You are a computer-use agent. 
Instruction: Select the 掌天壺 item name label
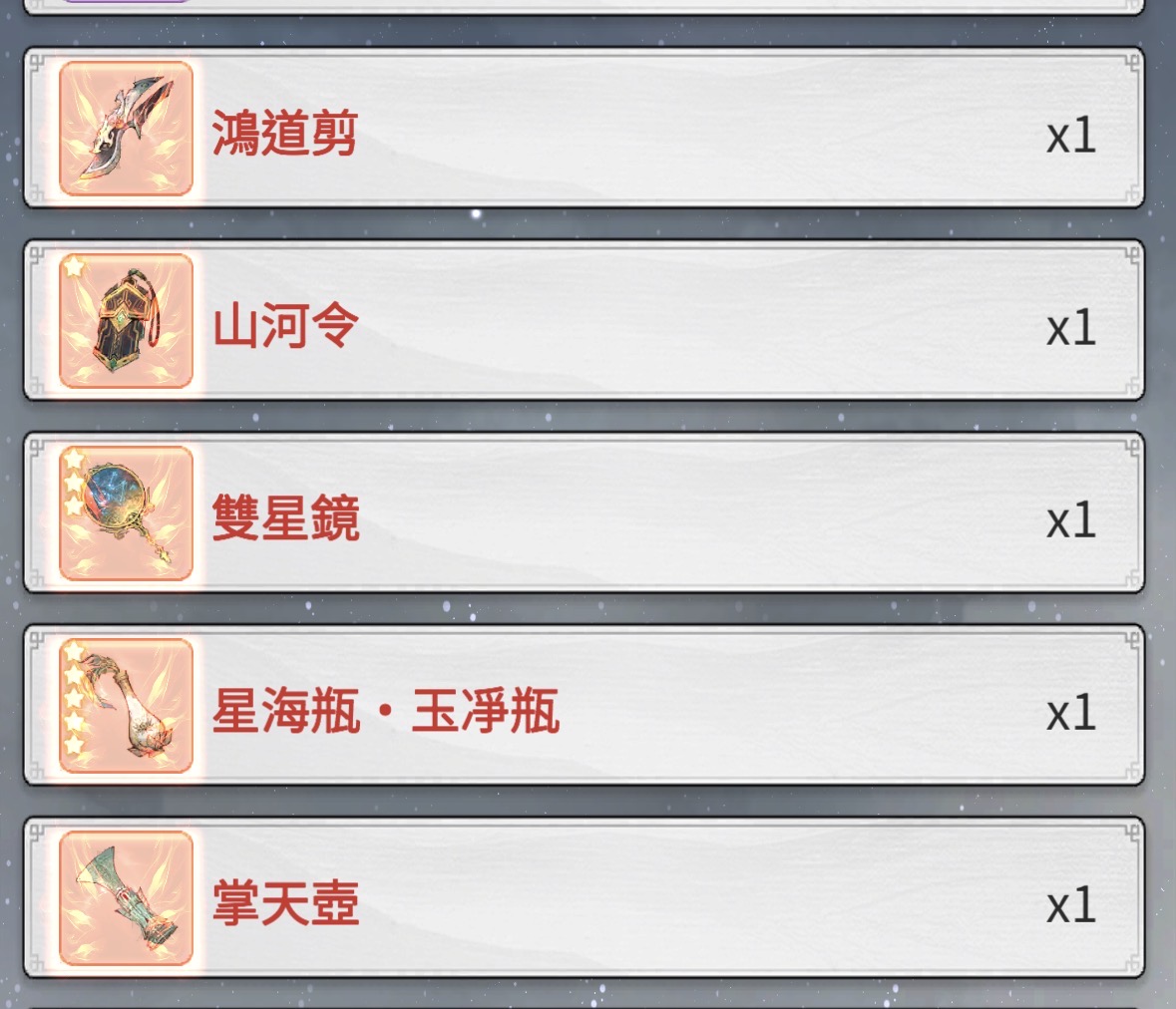pos(285,903)
